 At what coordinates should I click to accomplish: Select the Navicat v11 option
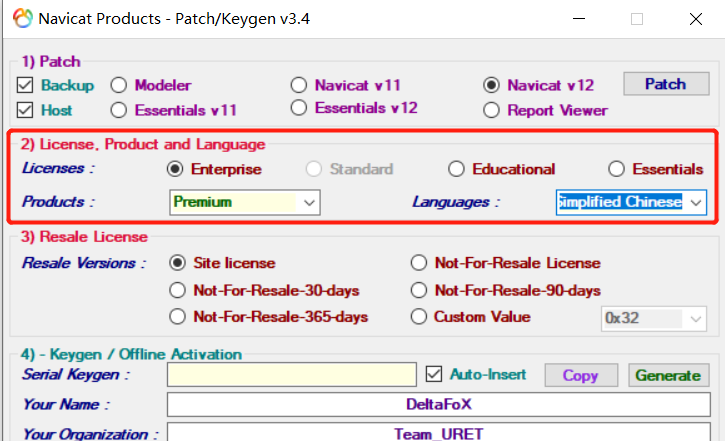299,85
